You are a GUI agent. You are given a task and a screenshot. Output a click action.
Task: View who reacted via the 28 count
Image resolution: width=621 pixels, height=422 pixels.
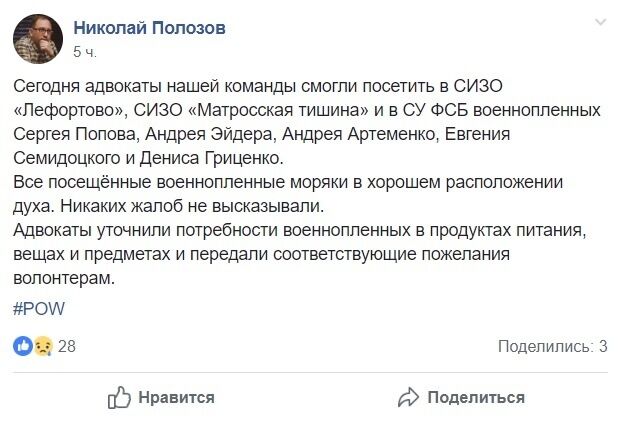click(67, 347)
